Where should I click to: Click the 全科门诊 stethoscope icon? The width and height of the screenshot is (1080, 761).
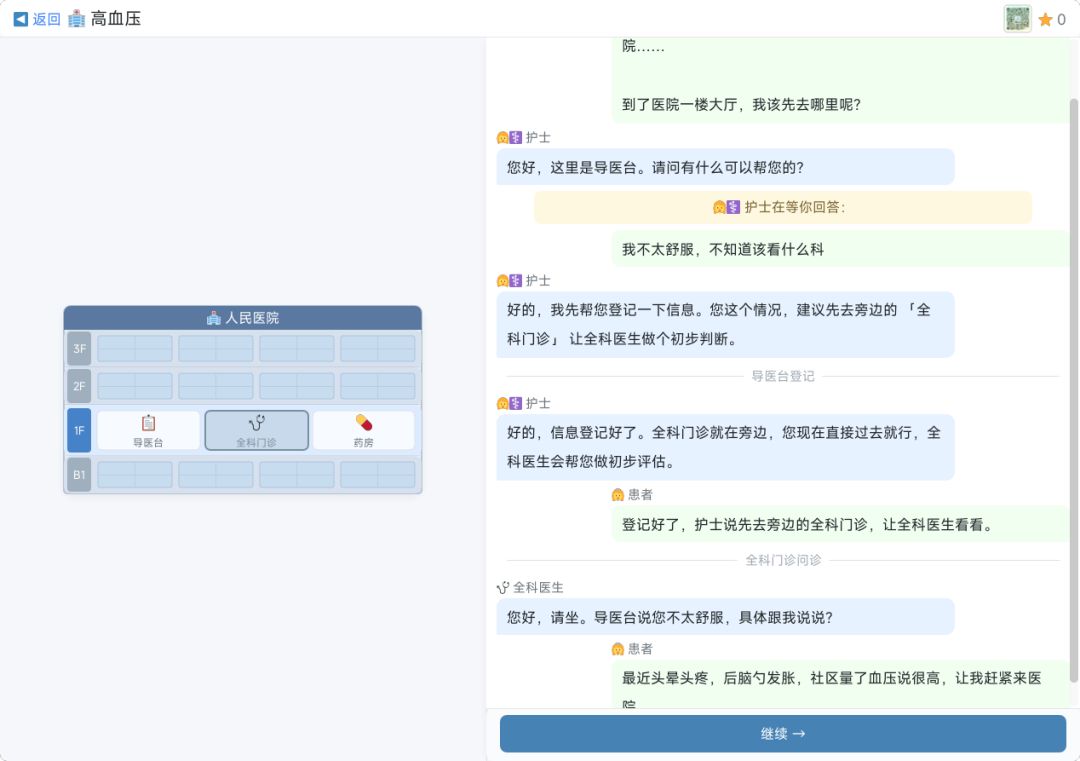pyautogui.click(x=257, y=423)
